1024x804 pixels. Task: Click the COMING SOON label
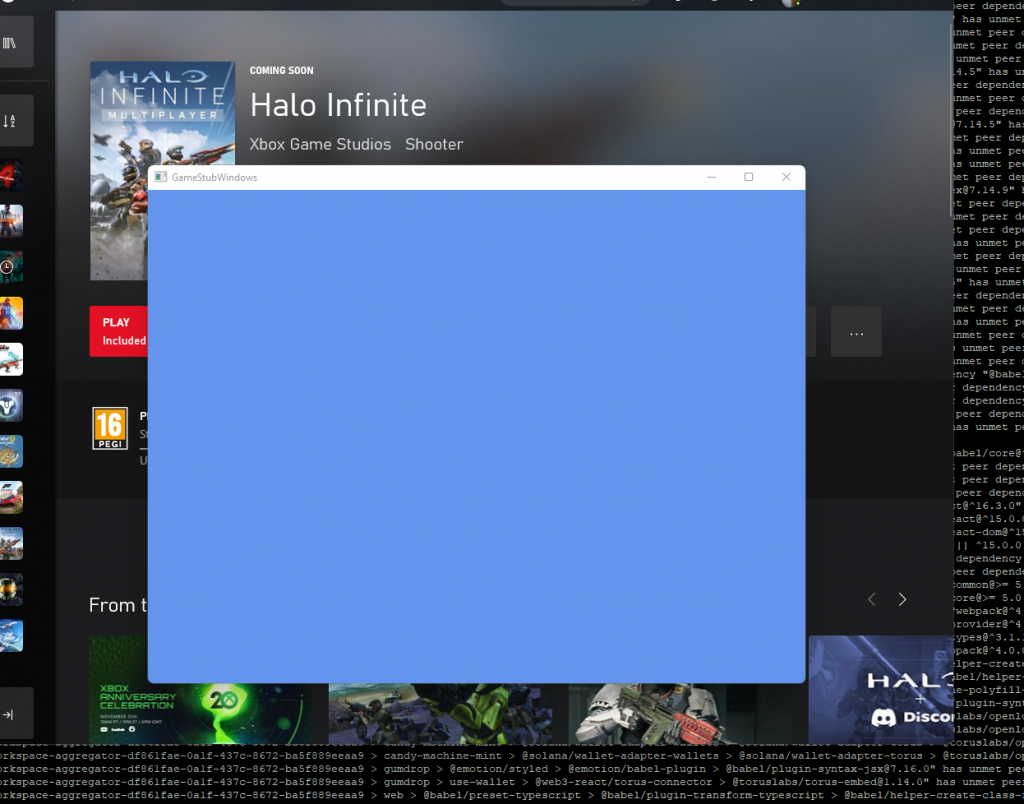coord(281,71)
